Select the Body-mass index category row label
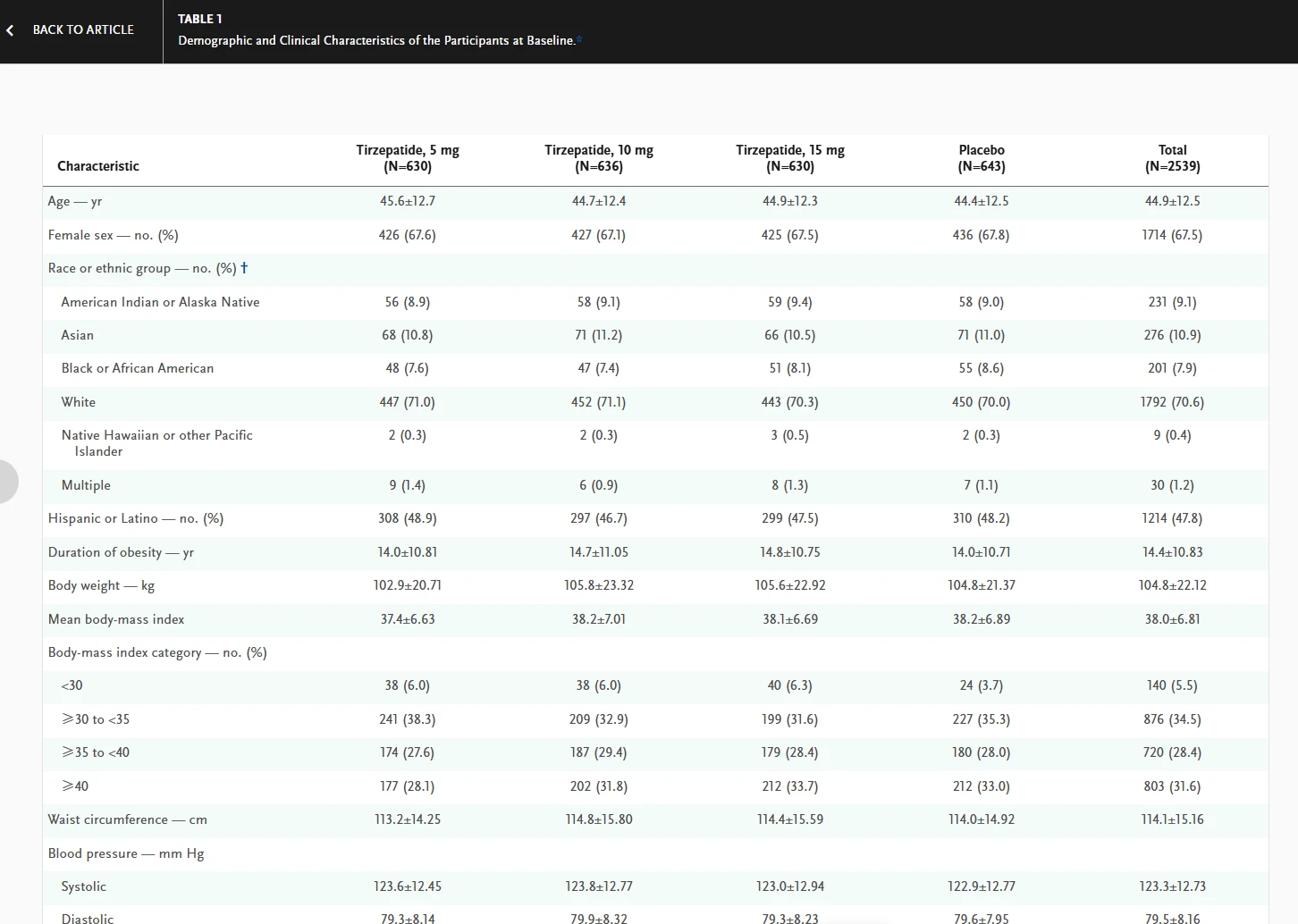 pyautogui.click(x=157, y=652)
